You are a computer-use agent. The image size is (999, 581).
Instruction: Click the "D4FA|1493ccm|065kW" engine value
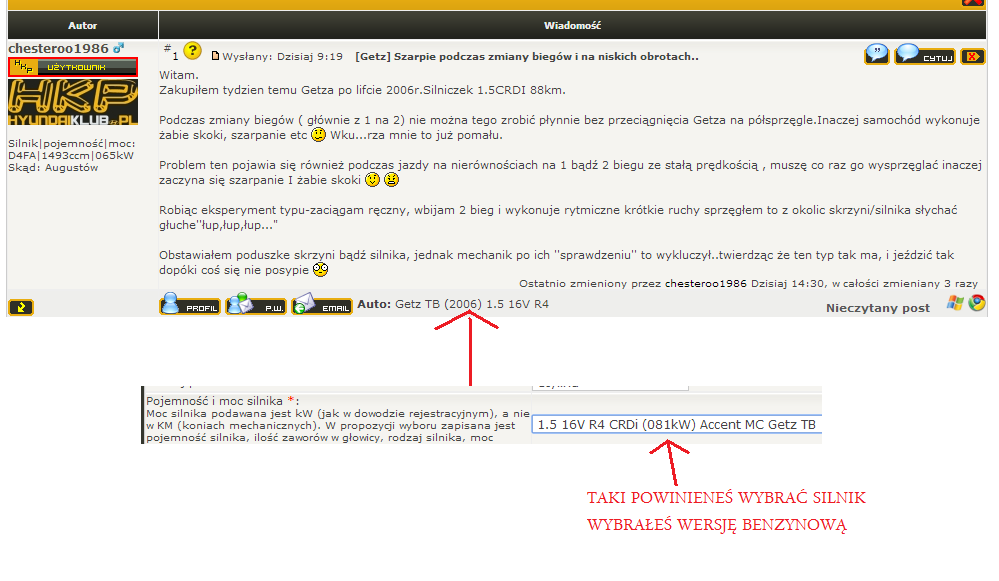click(71, 155)
